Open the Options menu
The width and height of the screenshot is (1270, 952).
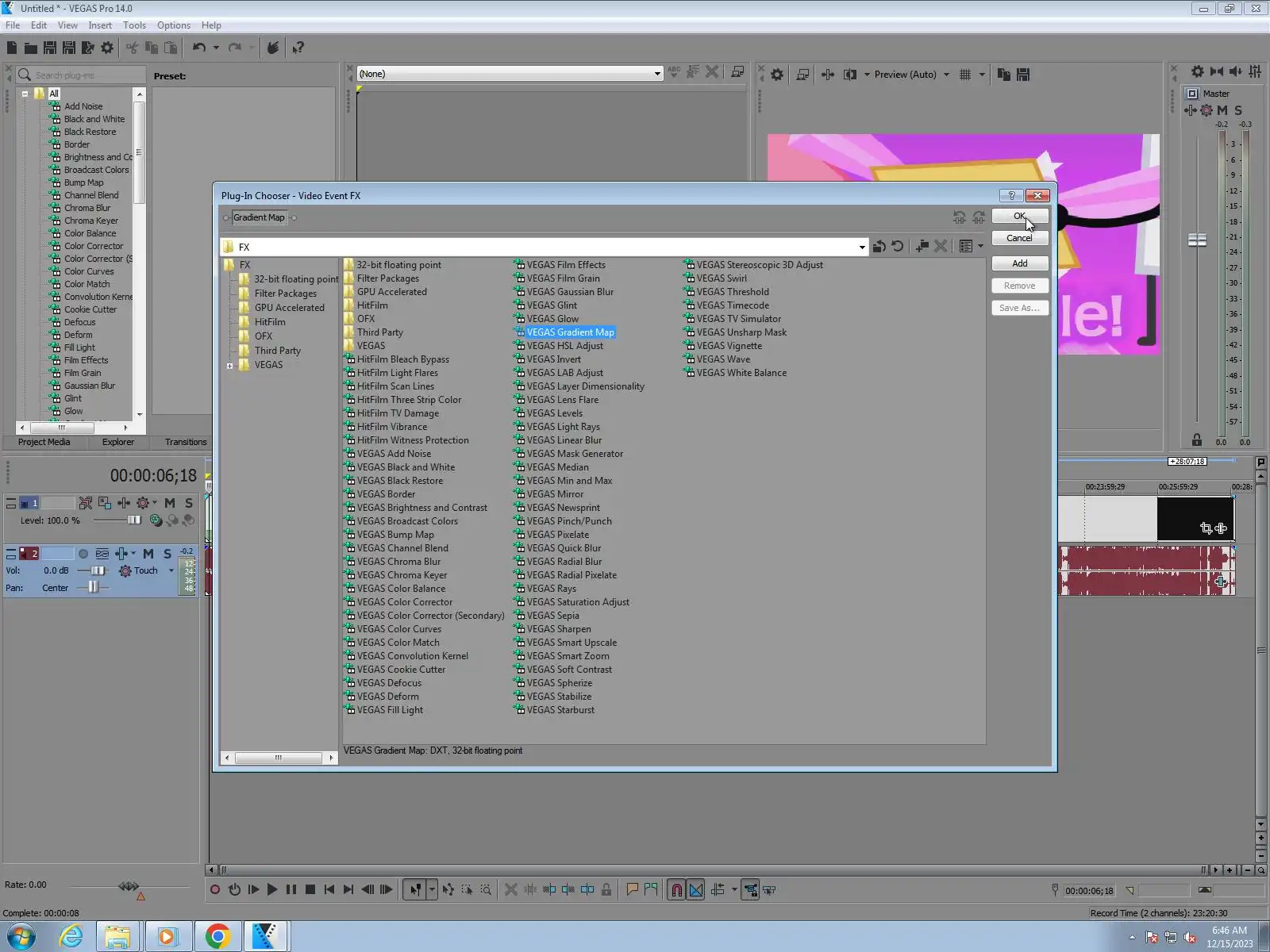[x=174, y=25]
